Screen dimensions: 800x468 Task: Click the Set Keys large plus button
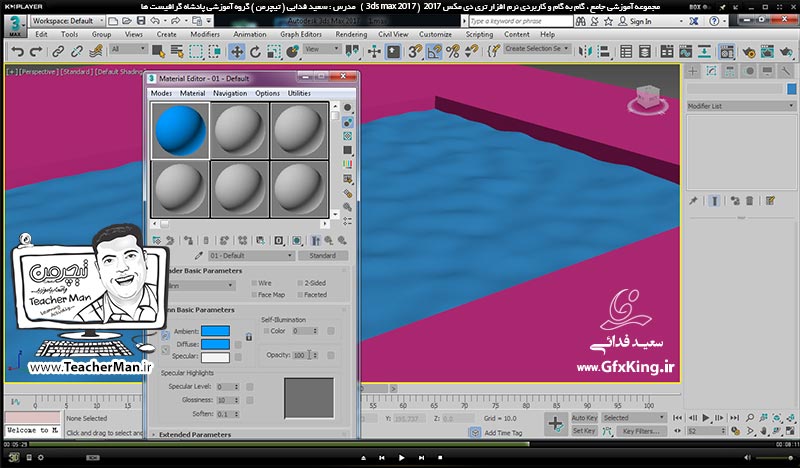point(556,424)
